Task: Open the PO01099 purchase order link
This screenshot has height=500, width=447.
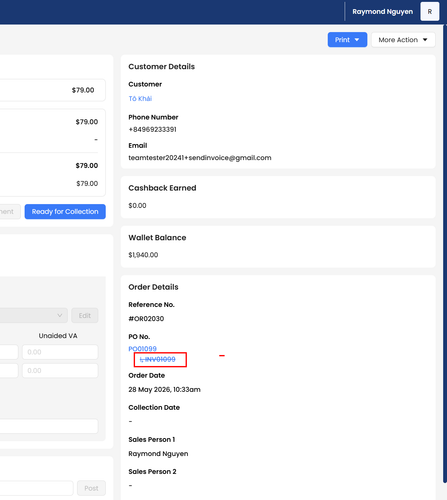Action: 142,349
